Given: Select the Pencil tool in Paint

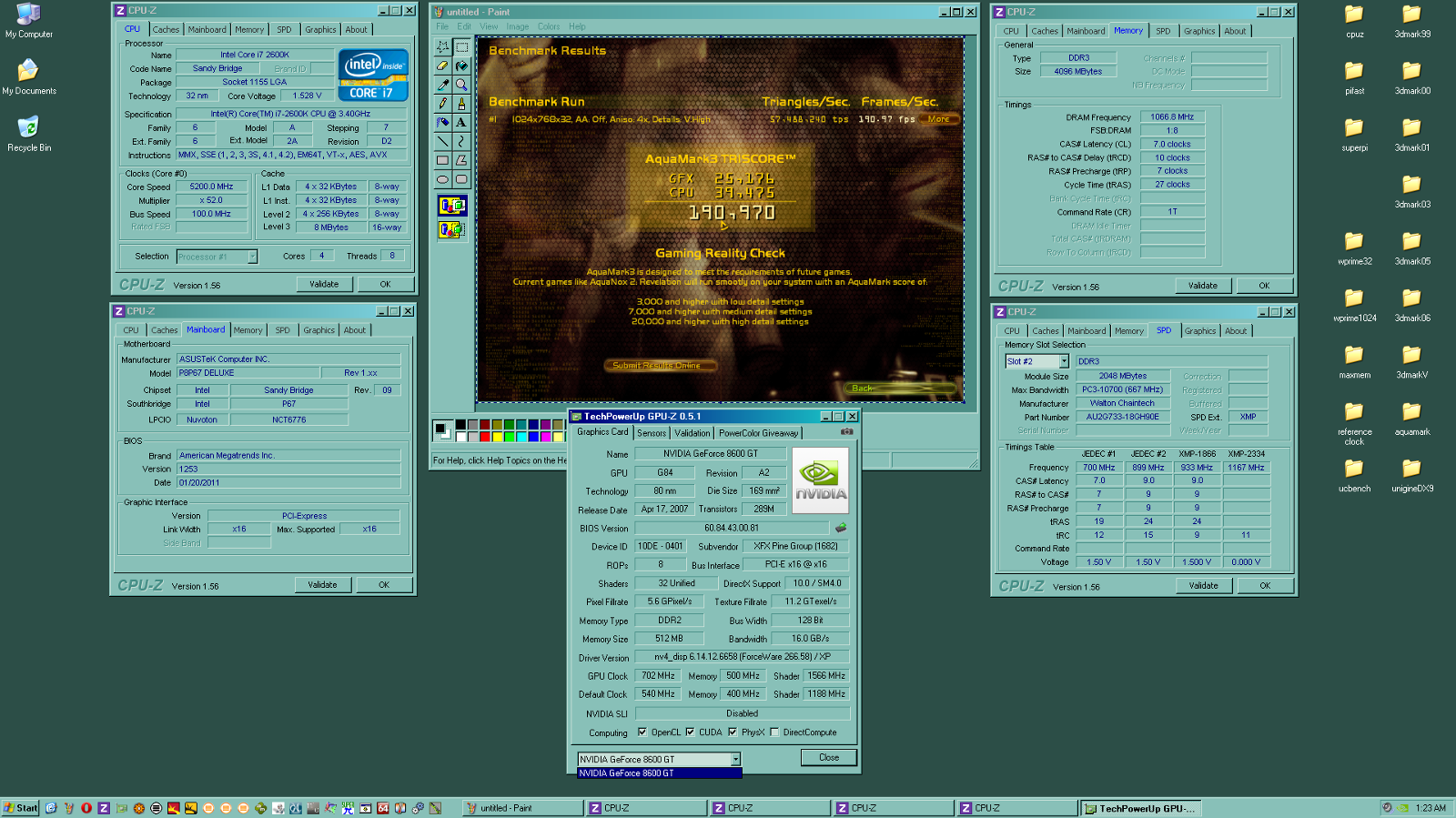Looking at the screenshot, I should coord(443,103).
